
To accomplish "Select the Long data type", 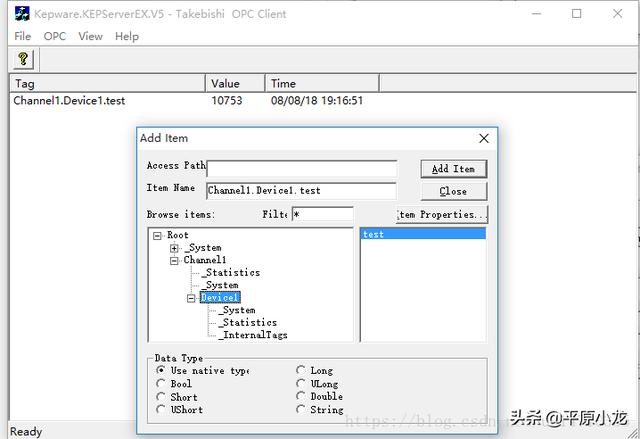I will pyautogui.click(x=301, y=370).
